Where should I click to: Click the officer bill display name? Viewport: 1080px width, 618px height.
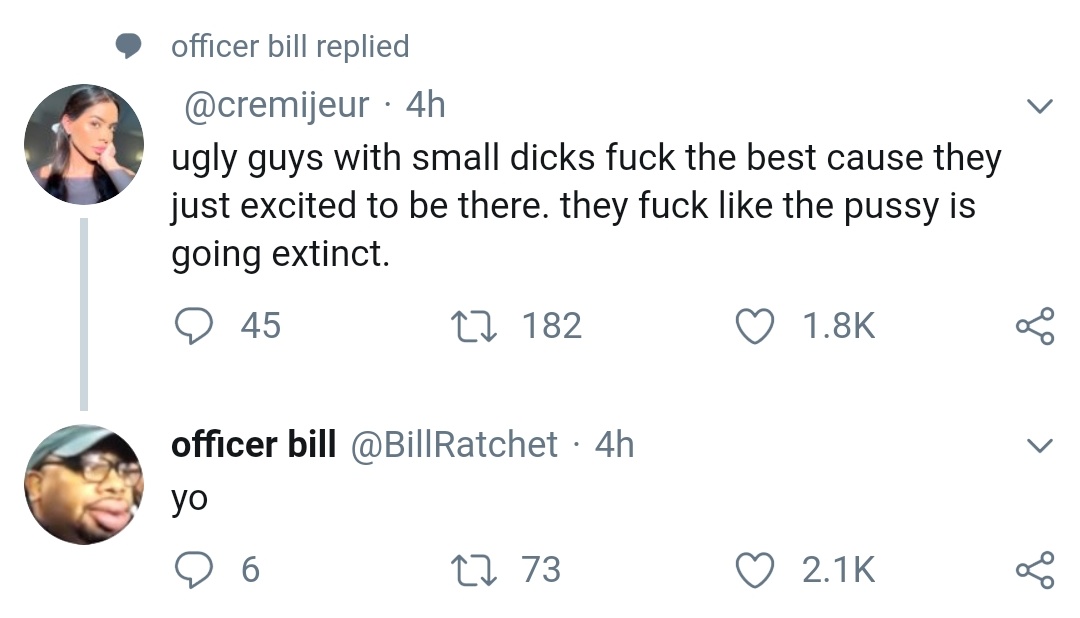tap(254, 444)
